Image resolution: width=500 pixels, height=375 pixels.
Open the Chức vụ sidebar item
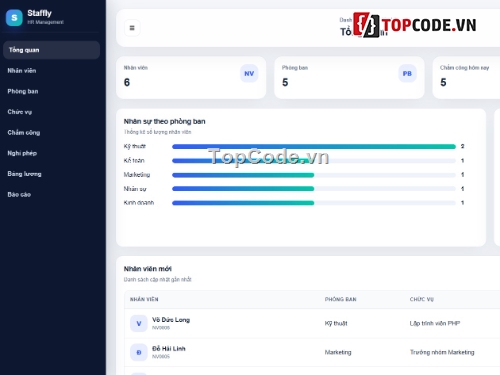click(x=51, y=112)
